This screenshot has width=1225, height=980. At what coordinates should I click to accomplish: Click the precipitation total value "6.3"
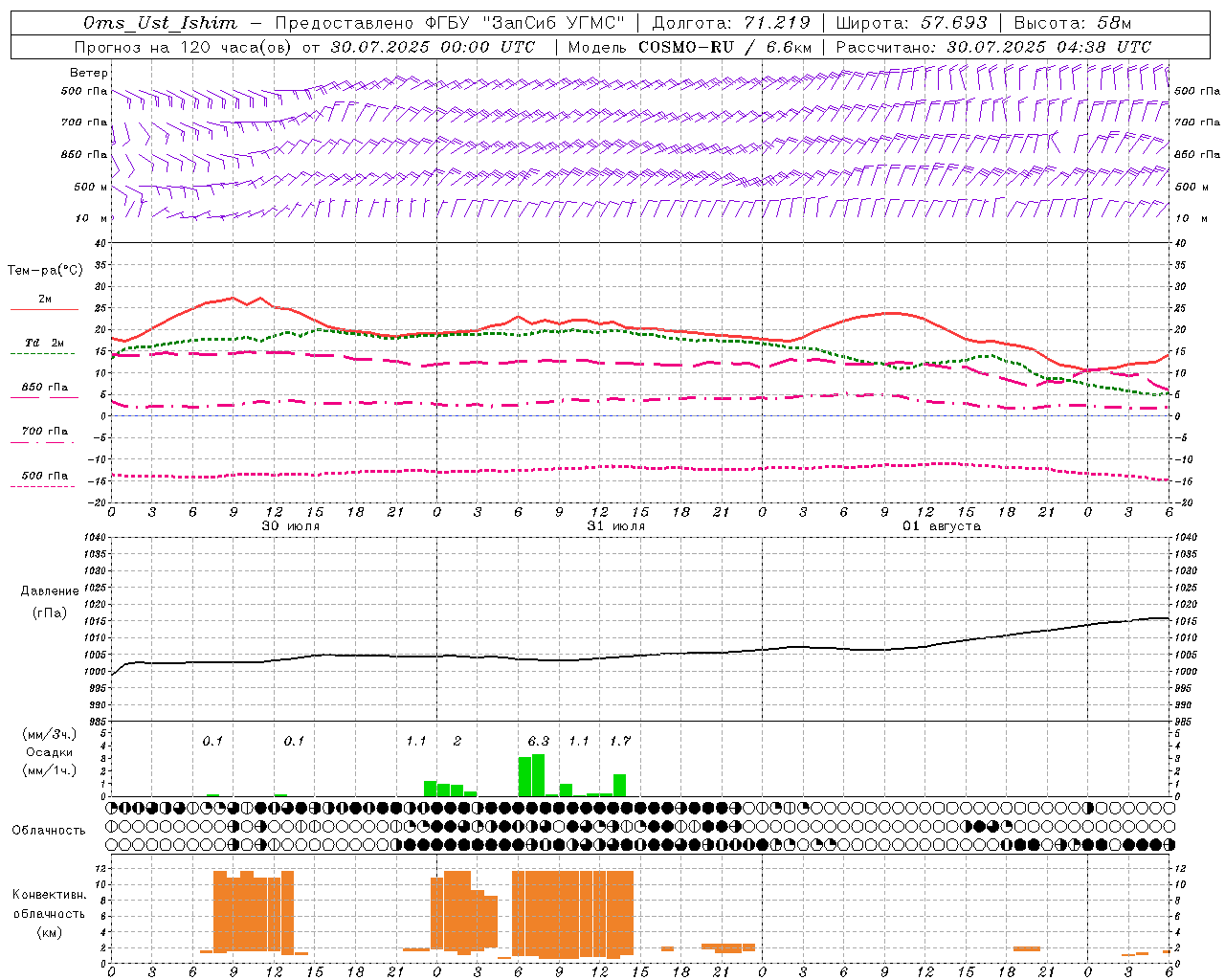[x=539, y=741]
